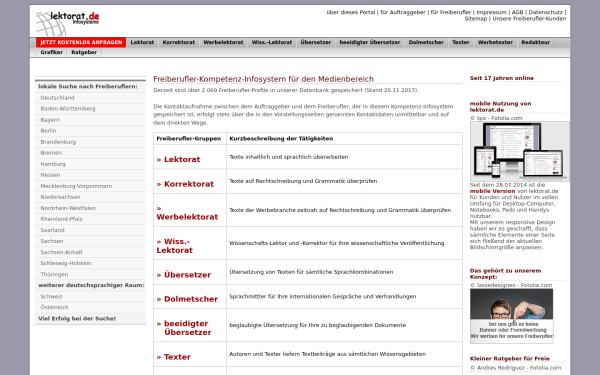Select Brandenburg in local search

[90, 142]
